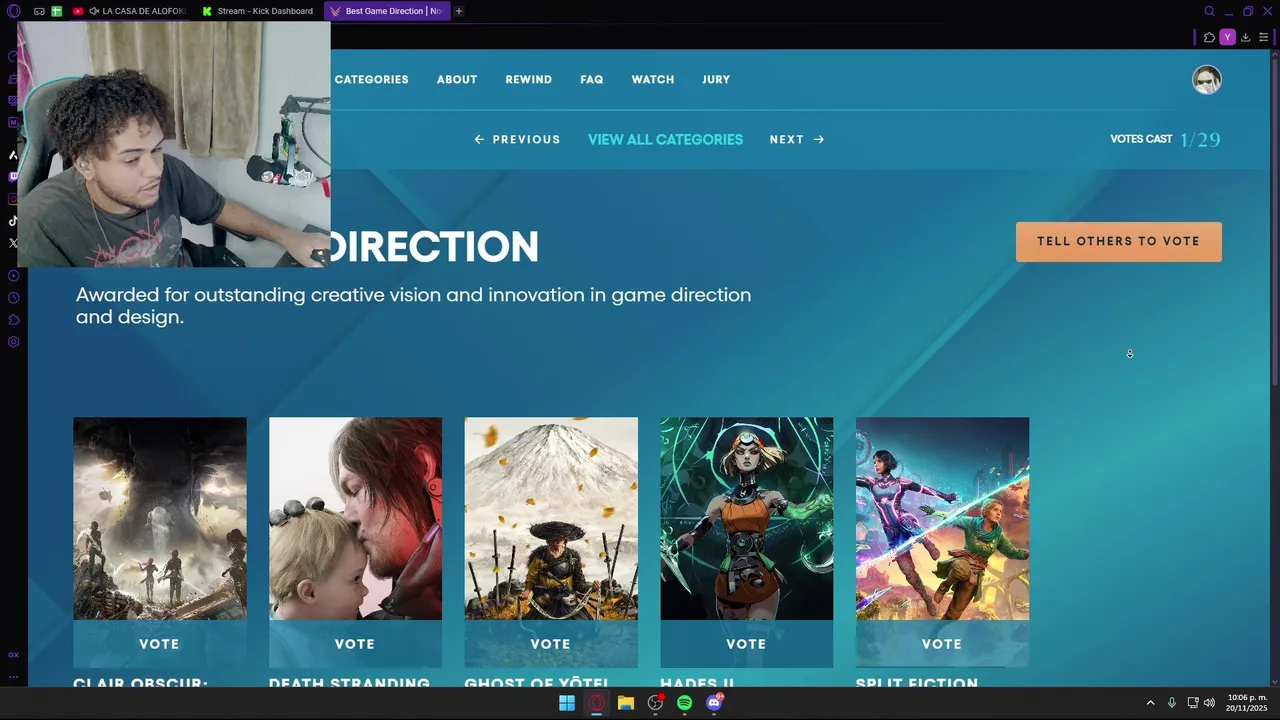This screenshot has height=720, width=1280.
Task: Go to the ABOUT page
Action: point(457,80)
